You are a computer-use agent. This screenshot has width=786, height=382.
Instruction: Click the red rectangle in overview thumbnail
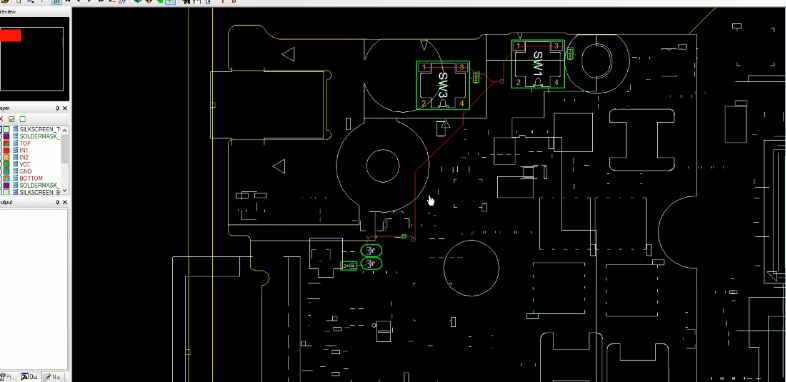10,35
